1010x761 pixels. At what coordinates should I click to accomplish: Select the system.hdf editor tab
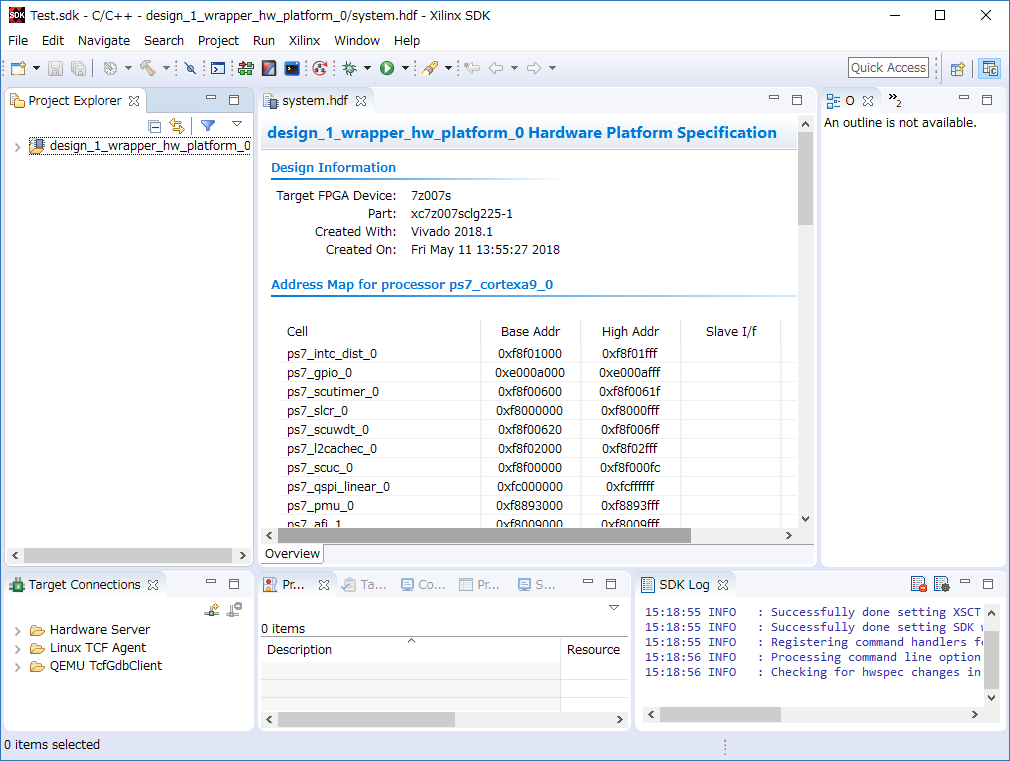[x=314, y=101]
